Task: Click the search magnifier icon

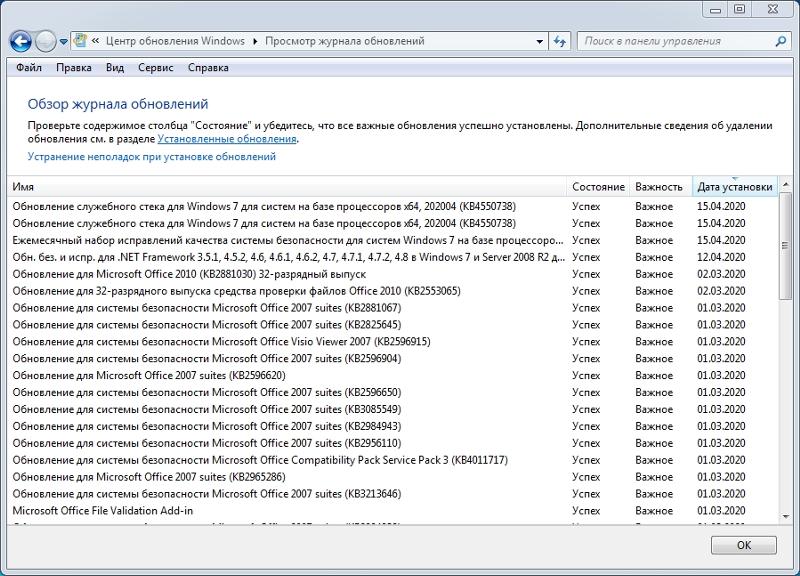Action: pos(781,41)
